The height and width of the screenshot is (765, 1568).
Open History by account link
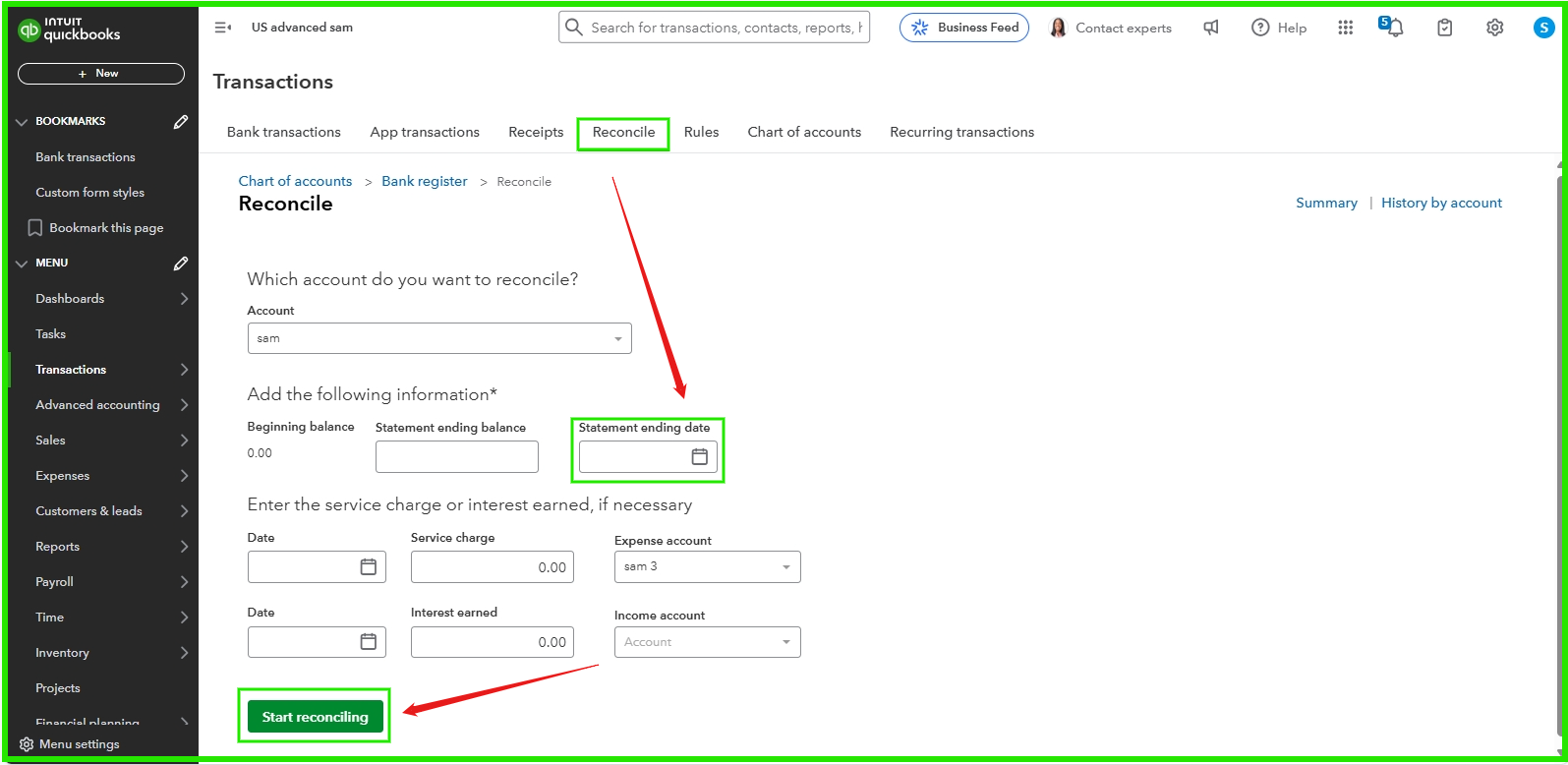[1441, 203]
